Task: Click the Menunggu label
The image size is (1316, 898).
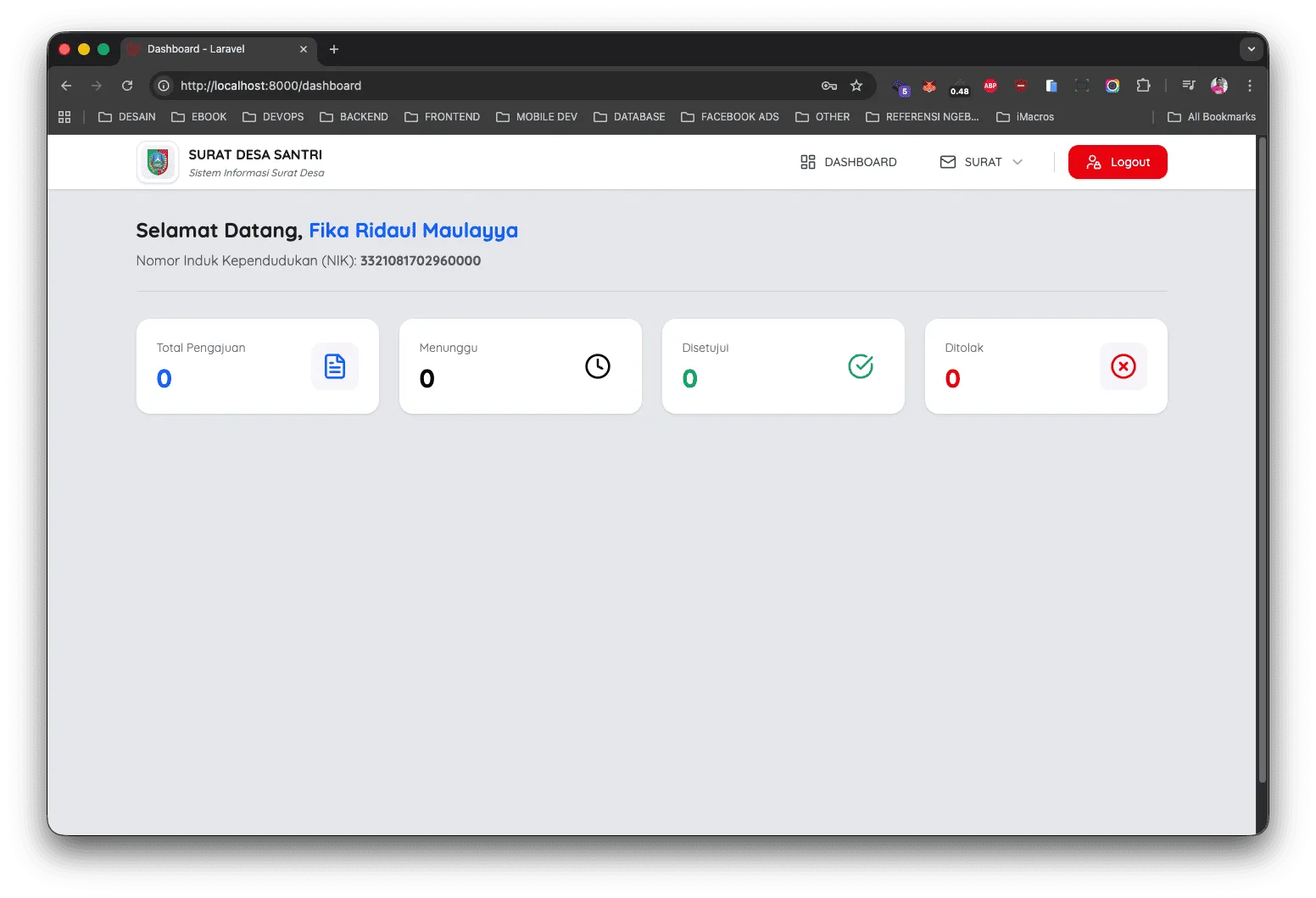Action: click(x=449, y=348)
